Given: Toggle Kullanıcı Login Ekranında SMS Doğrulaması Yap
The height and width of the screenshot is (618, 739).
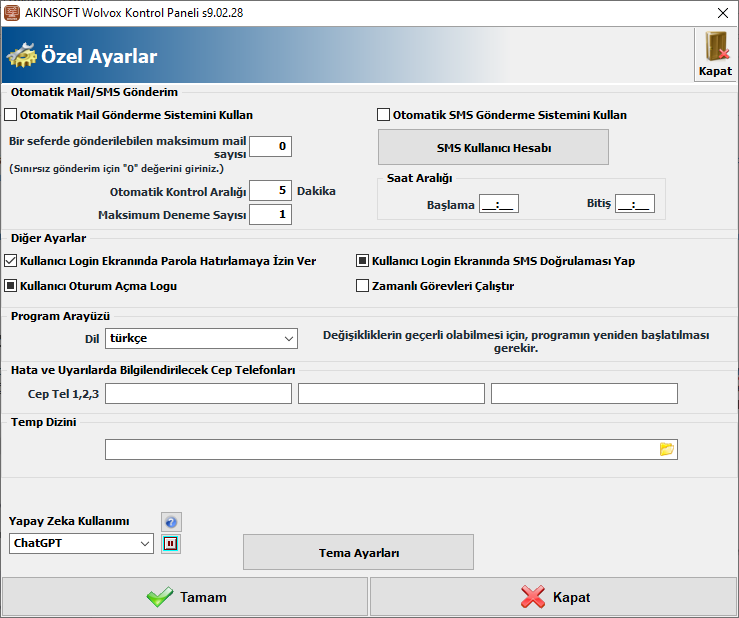Looking at the screenshot, I should [362, 261].
